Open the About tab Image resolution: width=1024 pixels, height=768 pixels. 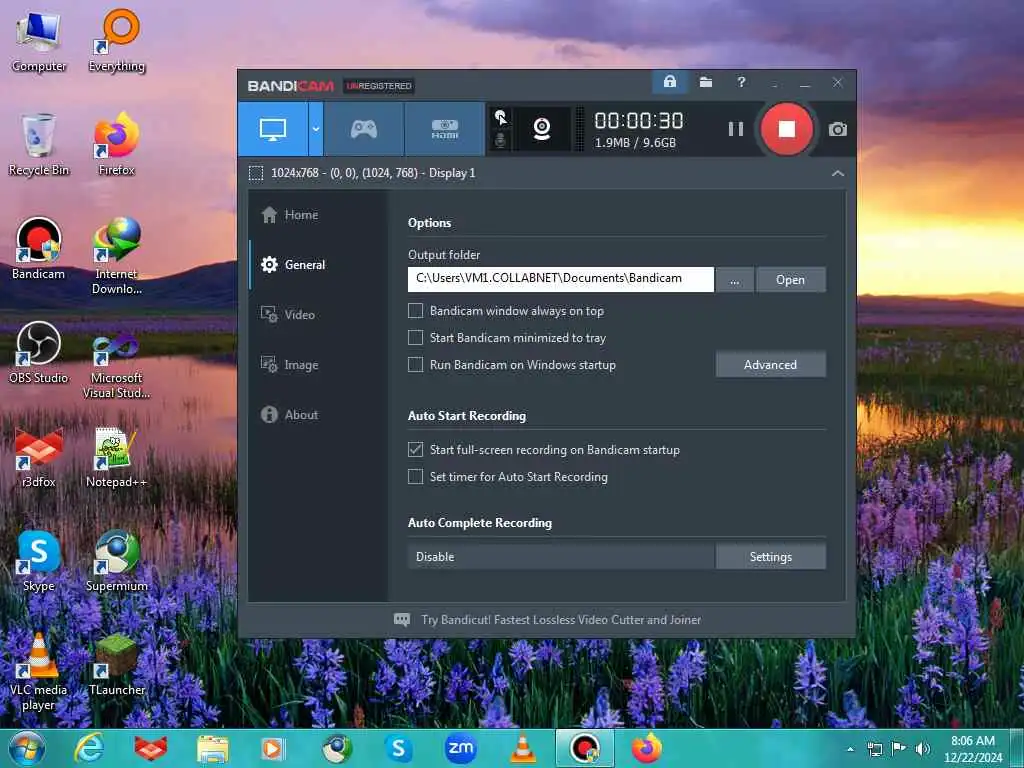point(289,415)
